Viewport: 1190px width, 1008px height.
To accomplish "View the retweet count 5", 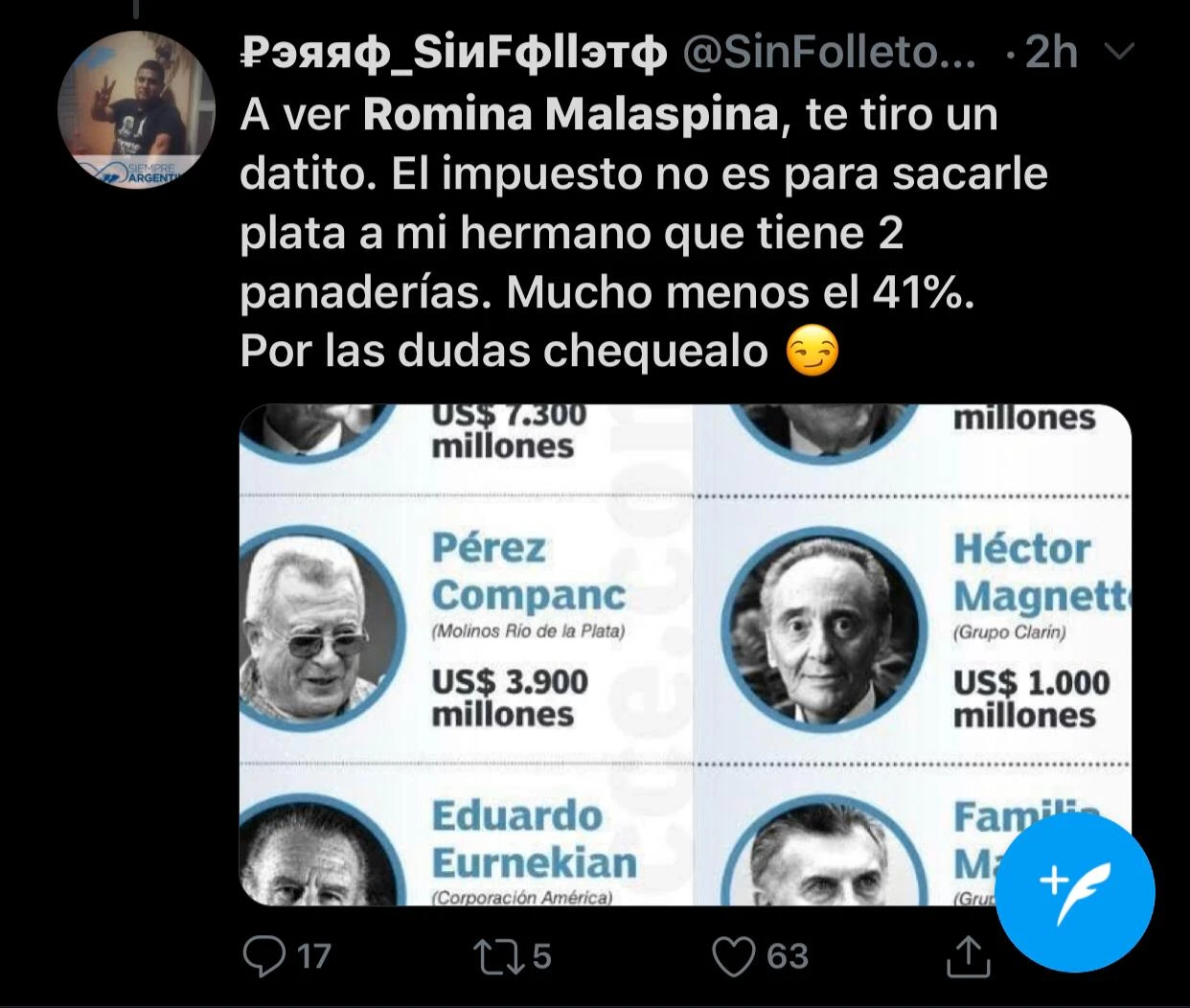I will [x=540, y=956].
